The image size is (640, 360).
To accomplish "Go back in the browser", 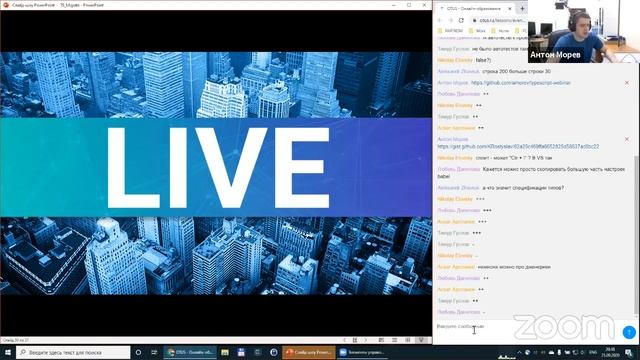I will 440,20.
